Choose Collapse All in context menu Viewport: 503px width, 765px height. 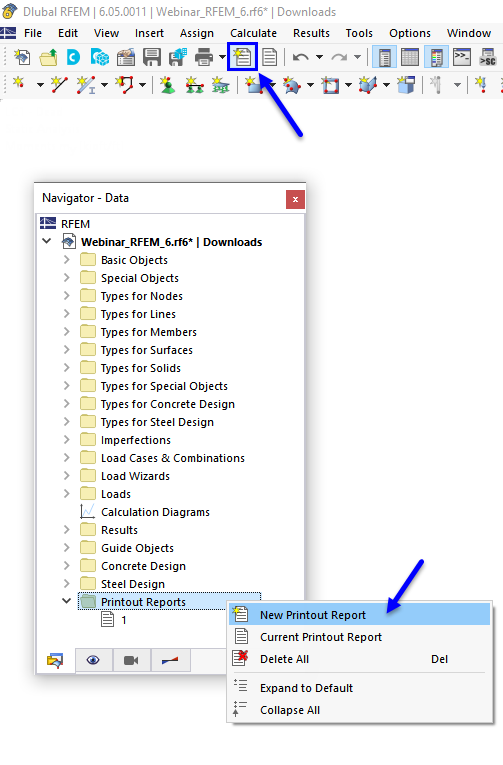[x=360, y=710]
